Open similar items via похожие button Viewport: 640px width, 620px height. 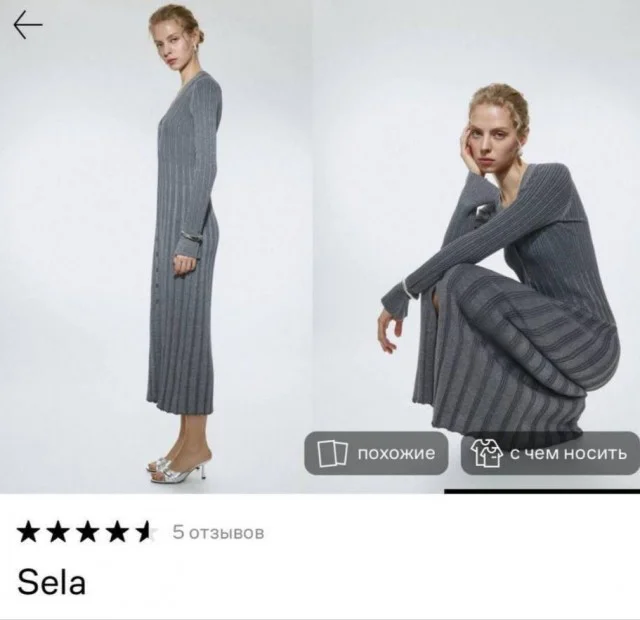click(376, 453)
